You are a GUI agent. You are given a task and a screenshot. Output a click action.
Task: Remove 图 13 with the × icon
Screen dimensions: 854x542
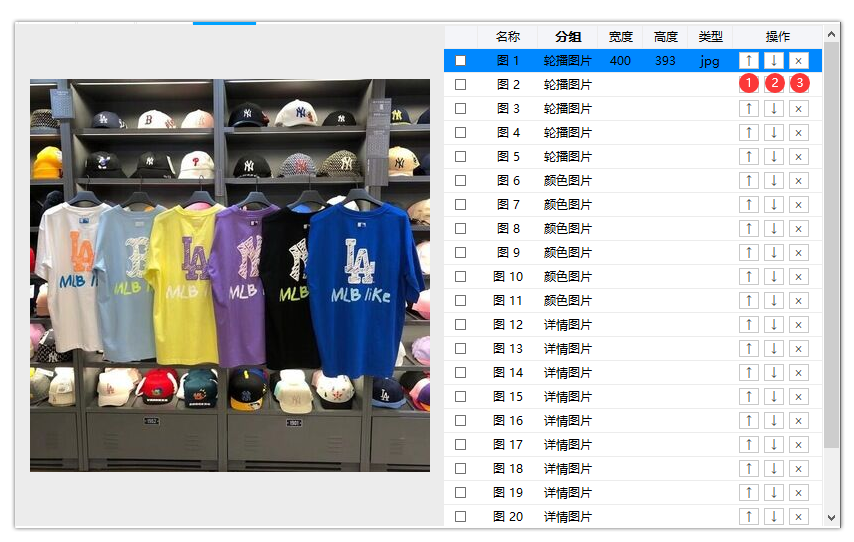(x=798, y=348)
